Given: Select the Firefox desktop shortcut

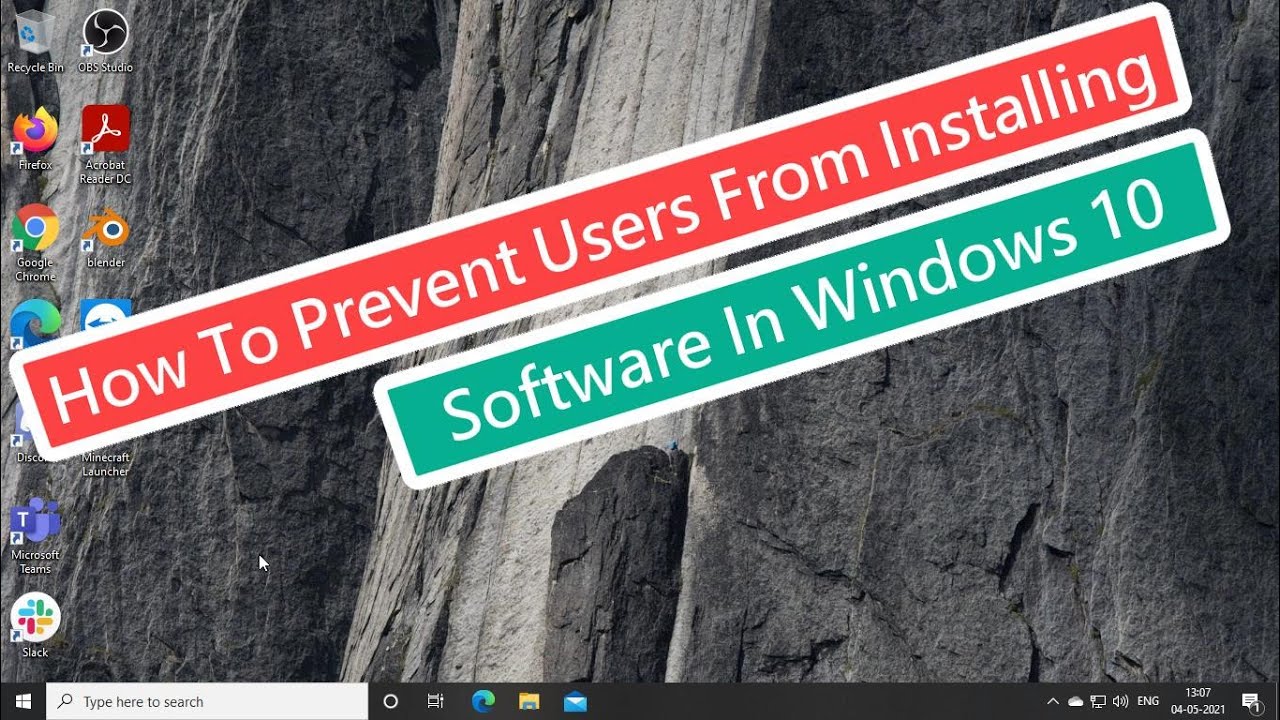Looking at the screenshot, I should tap(35, 138).
